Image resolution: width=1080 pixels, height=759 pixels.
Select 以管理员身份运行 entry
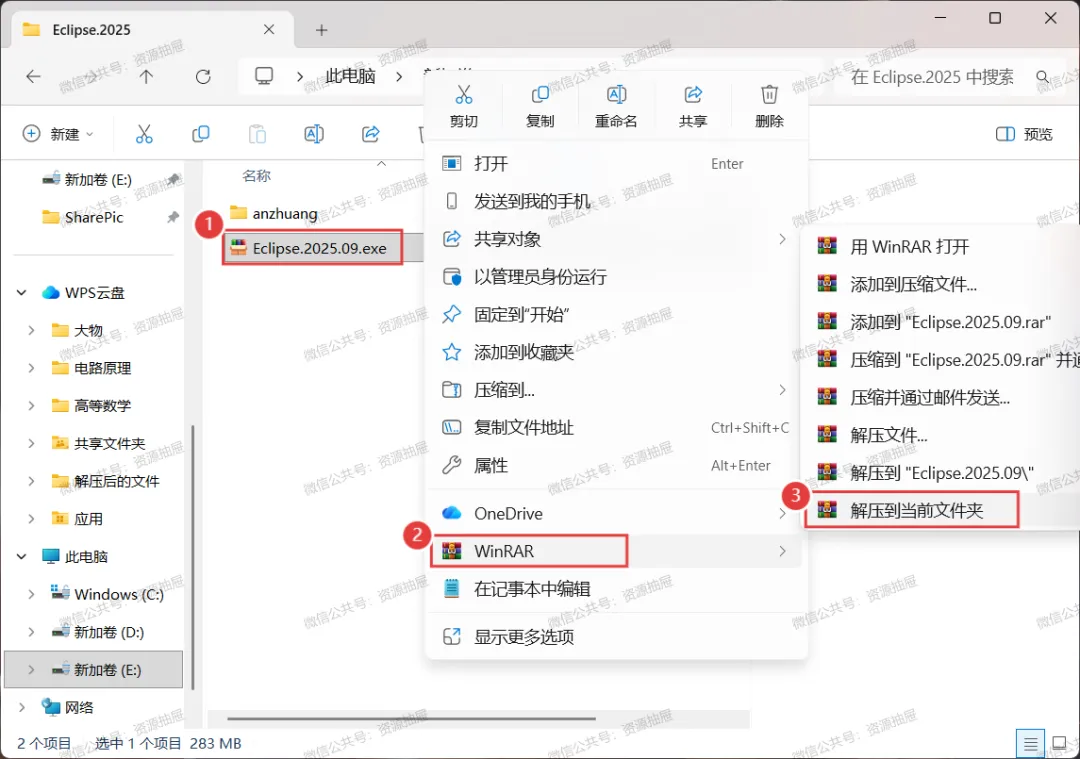pyautogui.click(x=615, y=277)
